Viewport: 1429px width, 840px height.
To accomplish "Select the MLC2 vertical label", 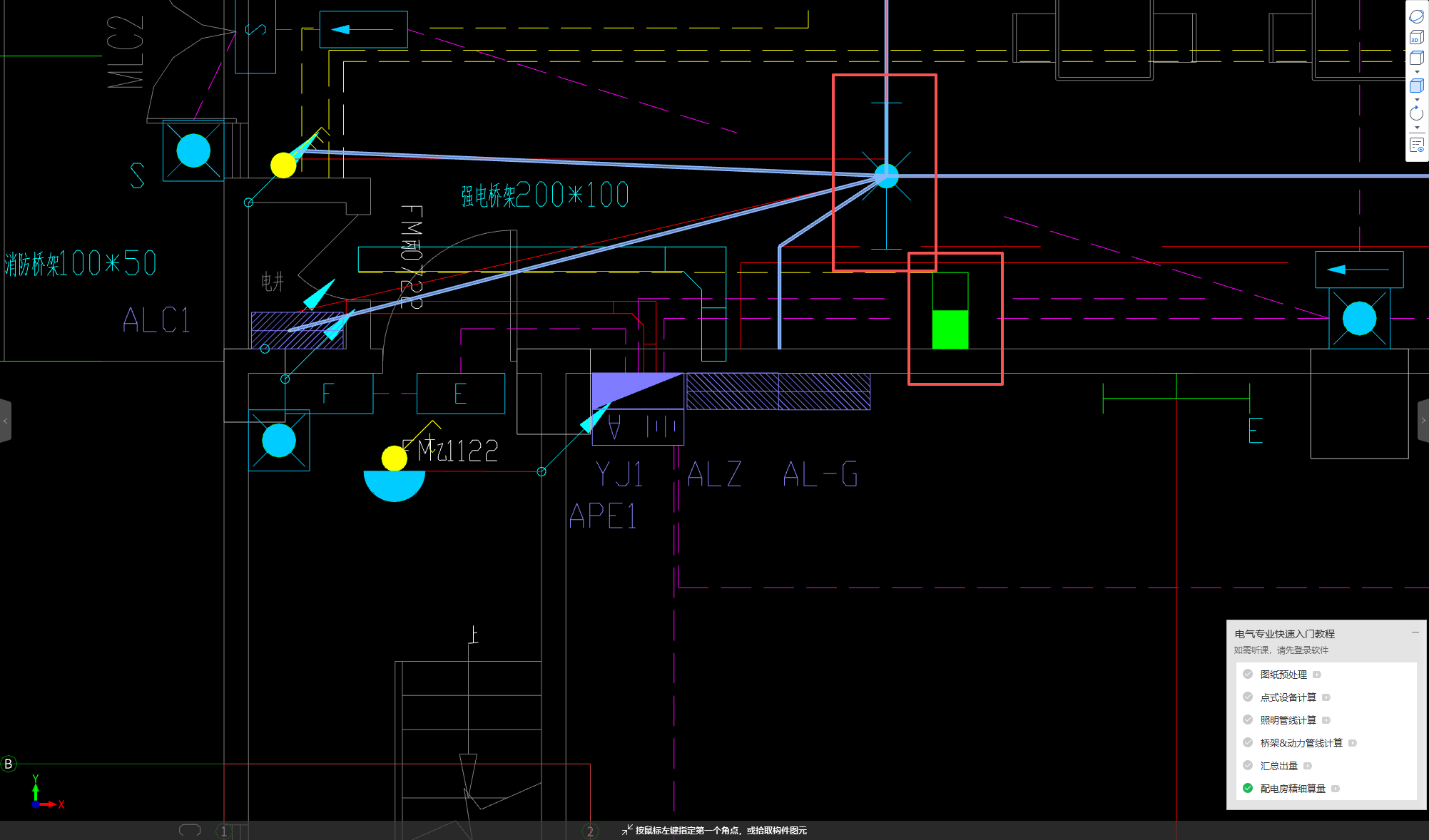I will click(x=126, y=52).
